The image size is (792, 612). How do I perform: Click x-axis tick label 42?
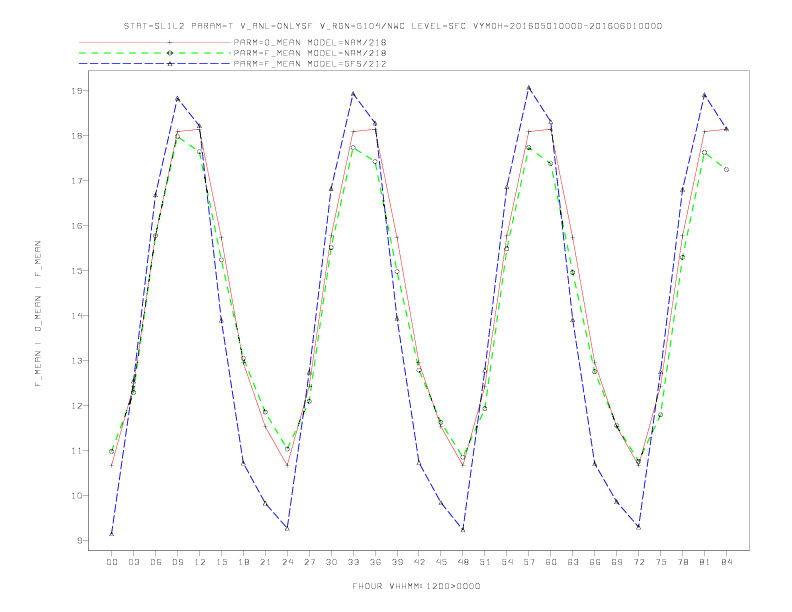419,562
